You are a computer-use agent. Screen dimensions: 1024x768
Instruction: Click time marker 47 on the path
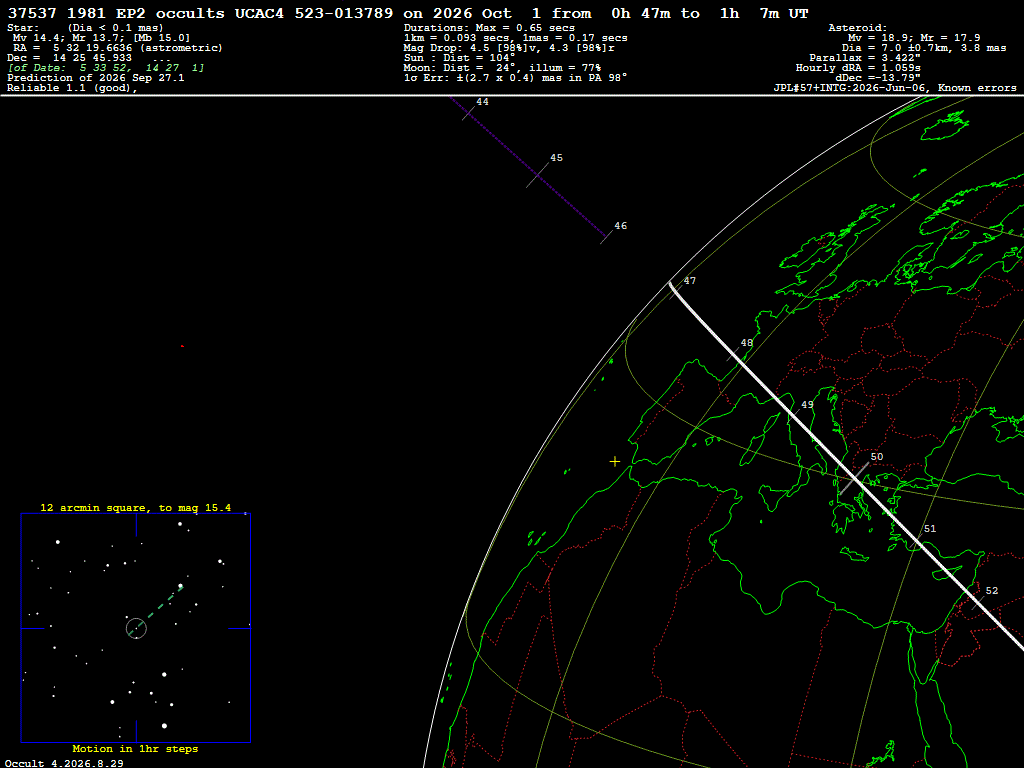690,281
